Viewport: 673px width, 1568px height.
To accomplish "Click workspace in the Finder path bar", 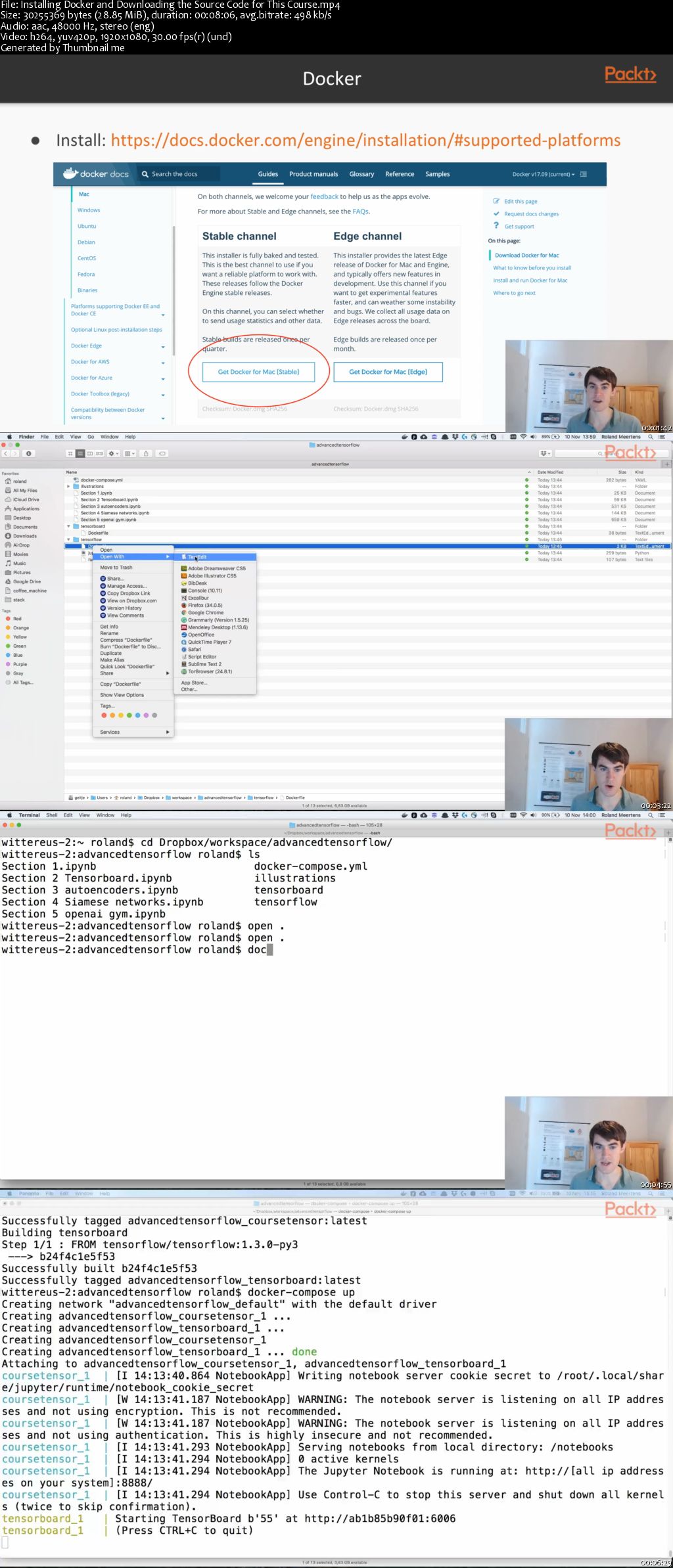I will coord(179,797).
